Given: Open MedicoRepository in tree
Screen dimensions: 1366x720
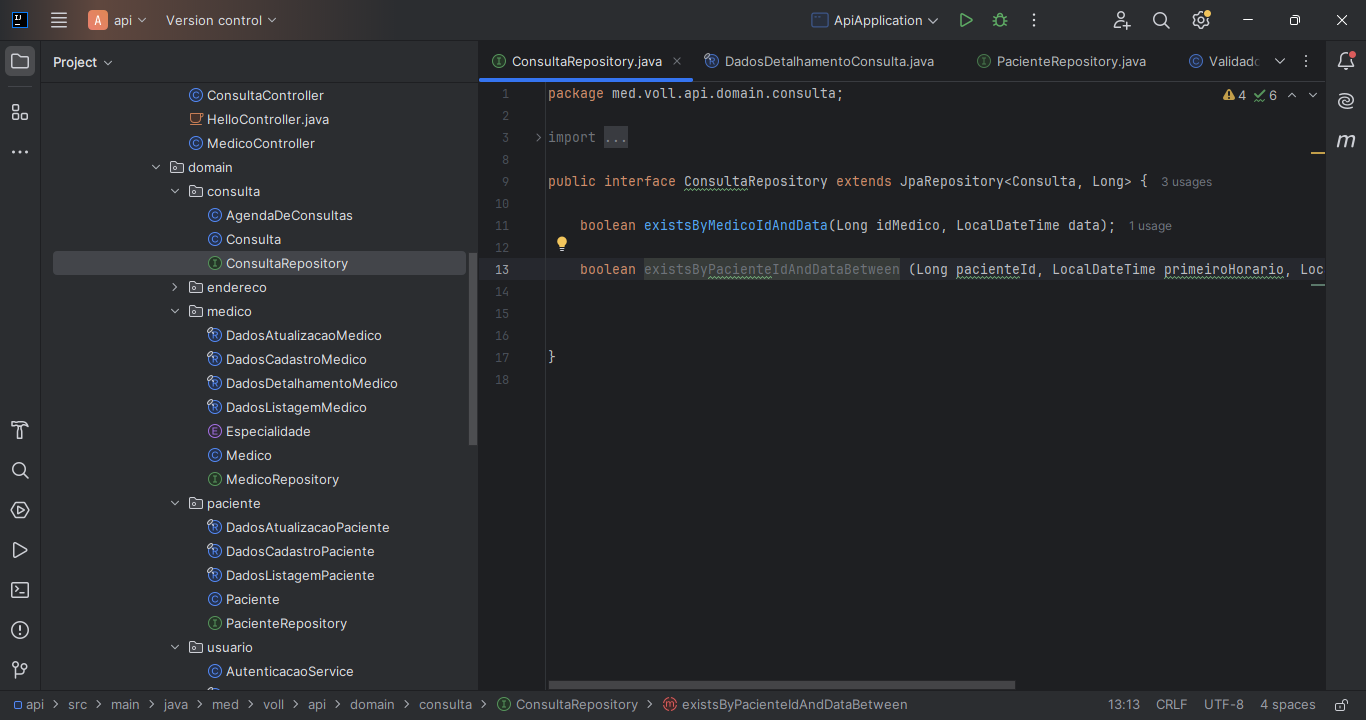Looking at the screenshot, I should click(282, 479).
